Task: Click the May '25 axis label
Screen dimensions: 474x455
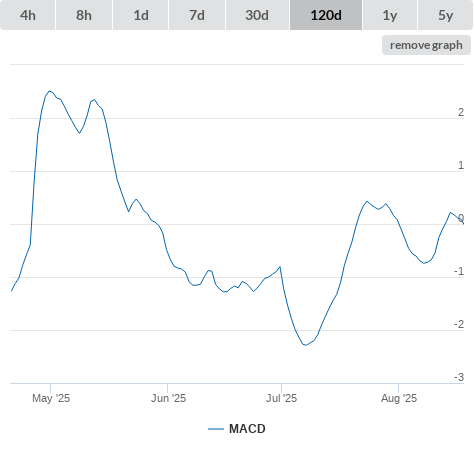Action: (51, 398)
